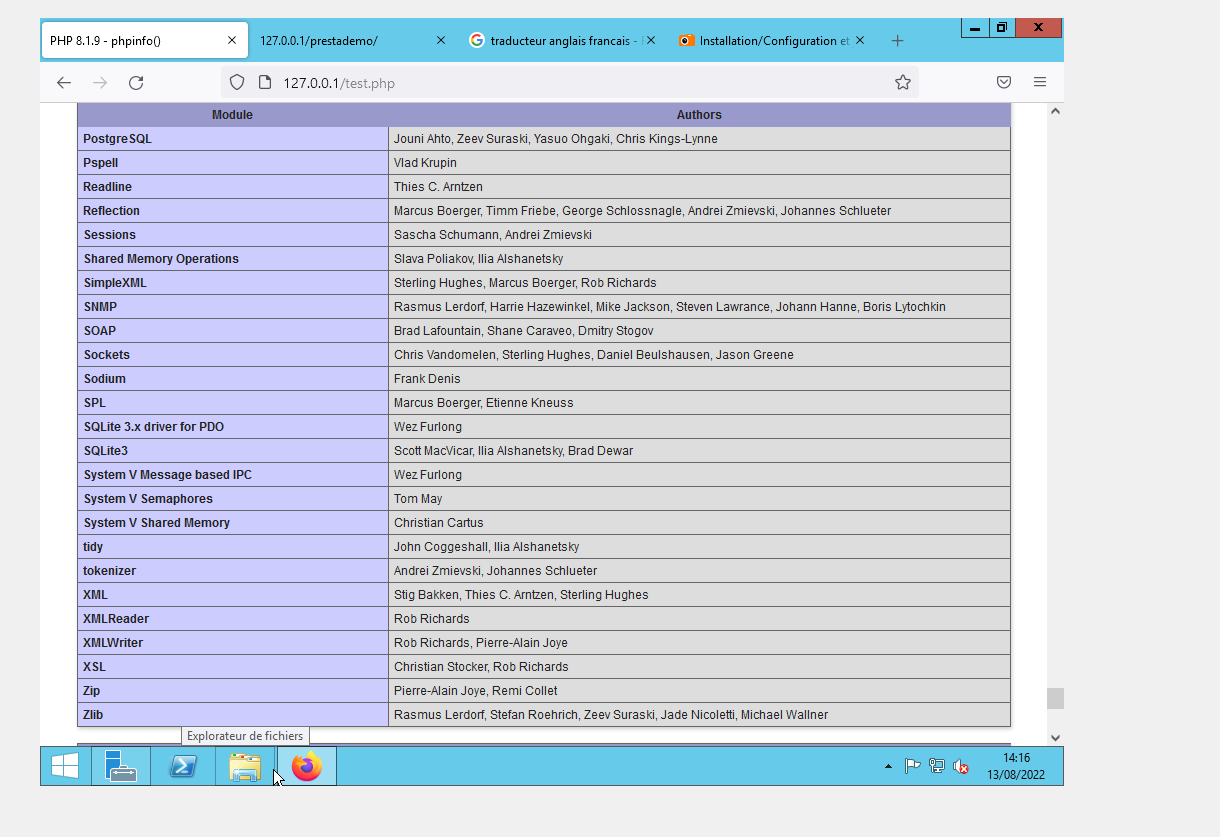Screen dimensions: 1220x837
Task: Click the SQLite 3.x driver for PDO cell
Action: click(x=233, y=427)
